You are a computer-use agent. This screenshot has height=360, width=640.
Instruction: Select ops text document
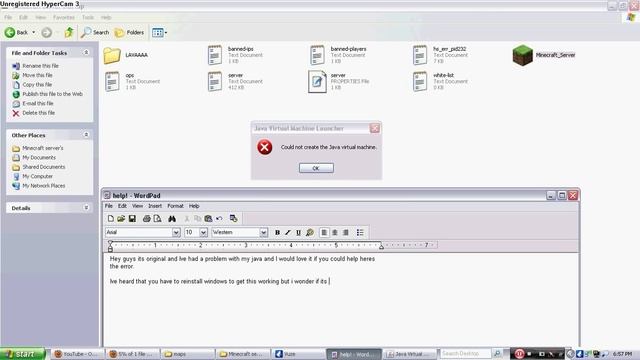(x=132, y=81)
